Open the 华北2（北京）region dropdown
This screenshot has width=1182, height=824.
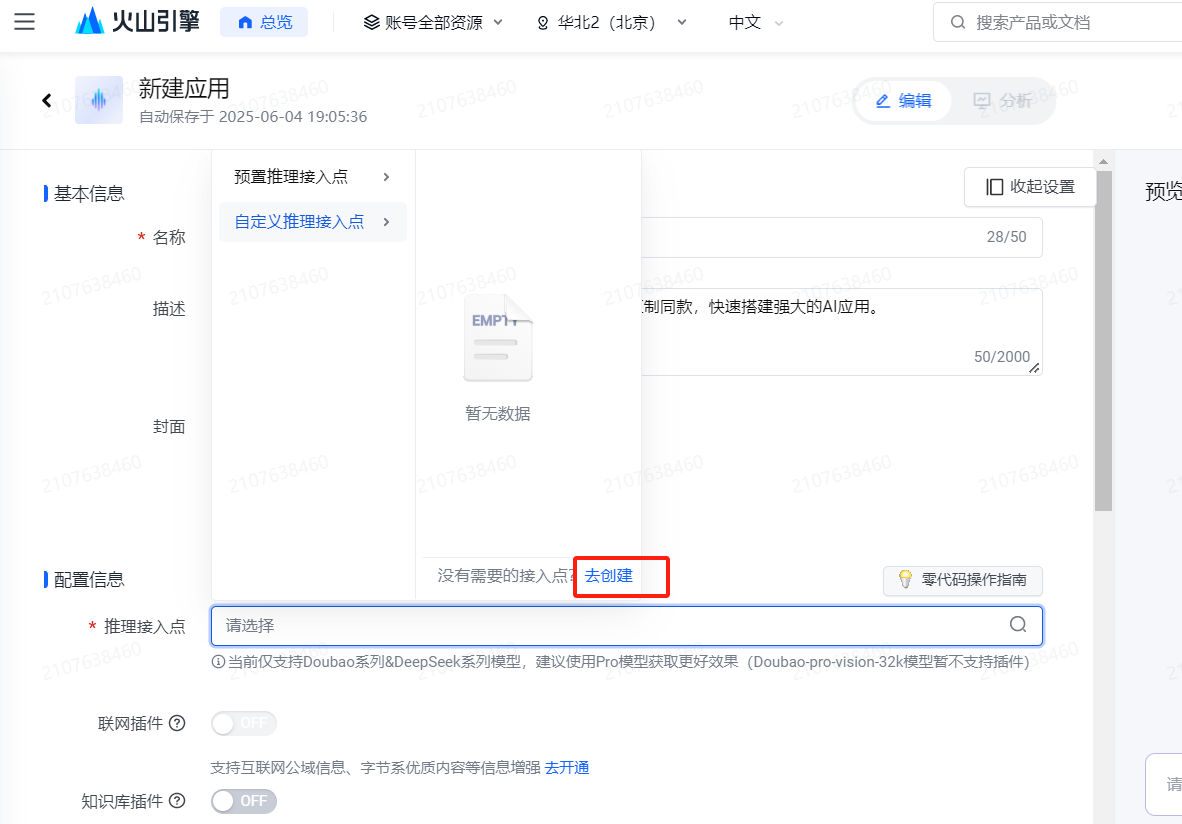tap(612, 22)
